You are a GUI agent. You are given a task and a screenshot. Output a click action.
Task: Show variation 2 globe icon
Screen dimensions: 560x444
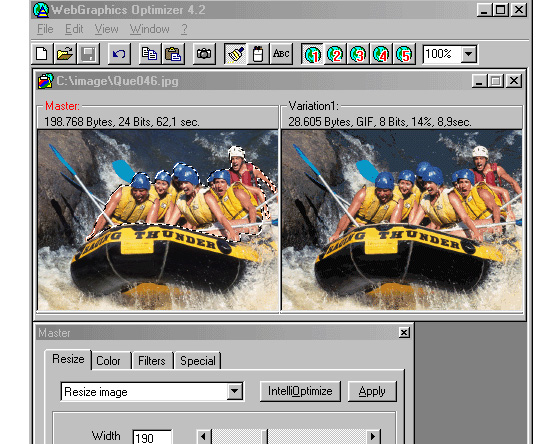pyautogui.click(x=335, y=54)
